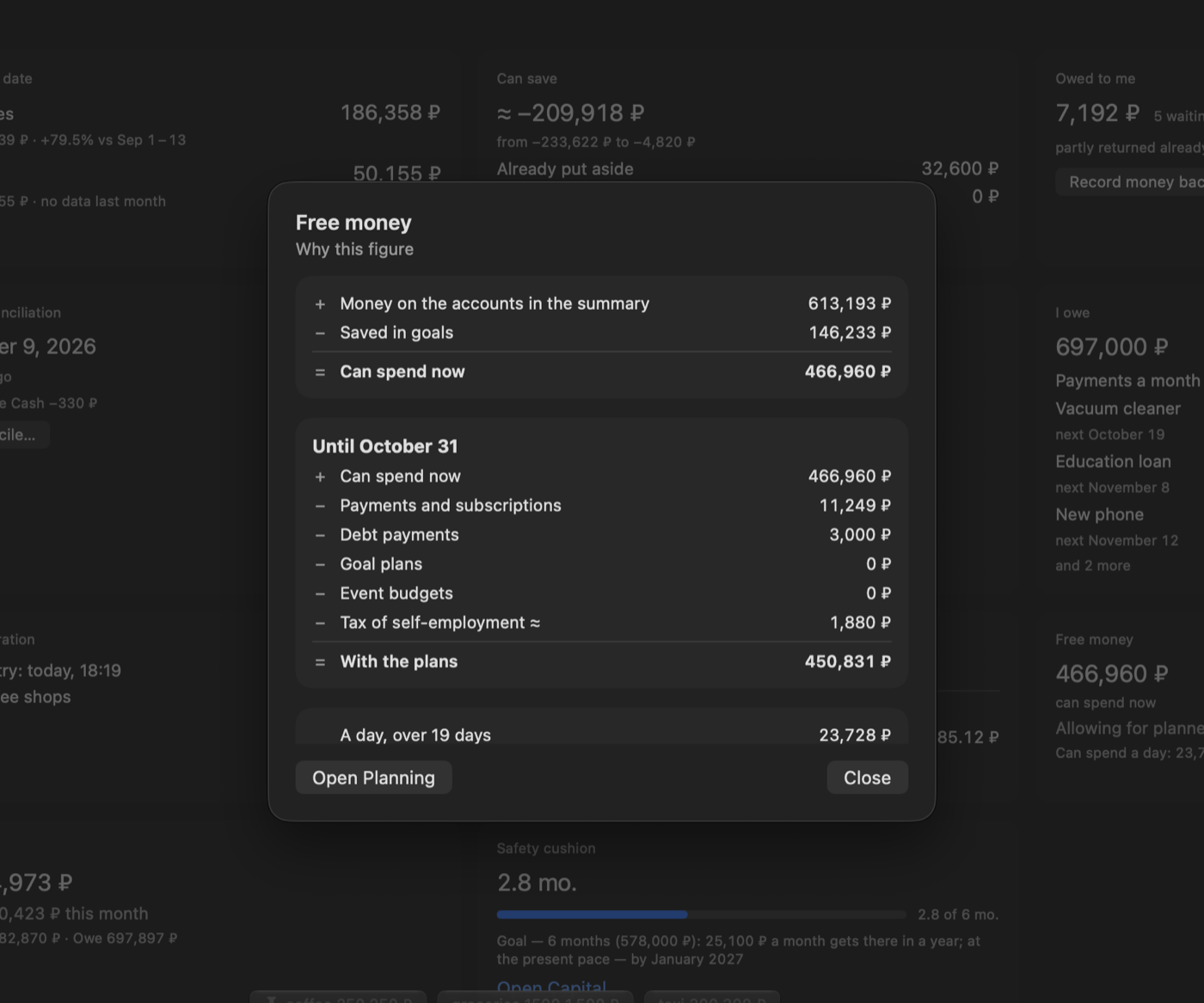
Task: Click the 11,249 ₽ value
Action: (855, 506)
